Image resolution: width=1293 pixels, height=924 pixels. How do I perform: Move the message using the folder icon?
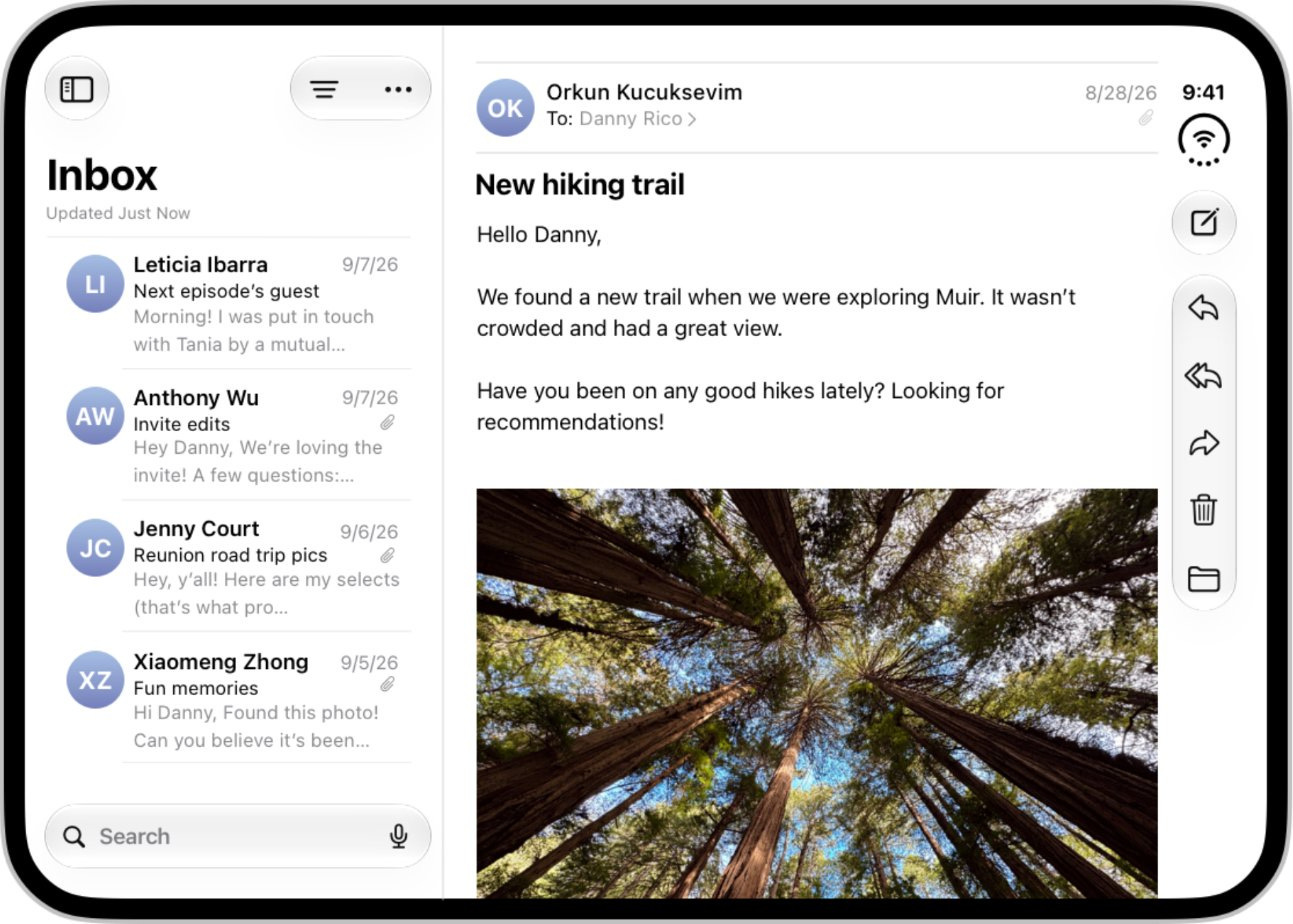(x=1204, y=578)
